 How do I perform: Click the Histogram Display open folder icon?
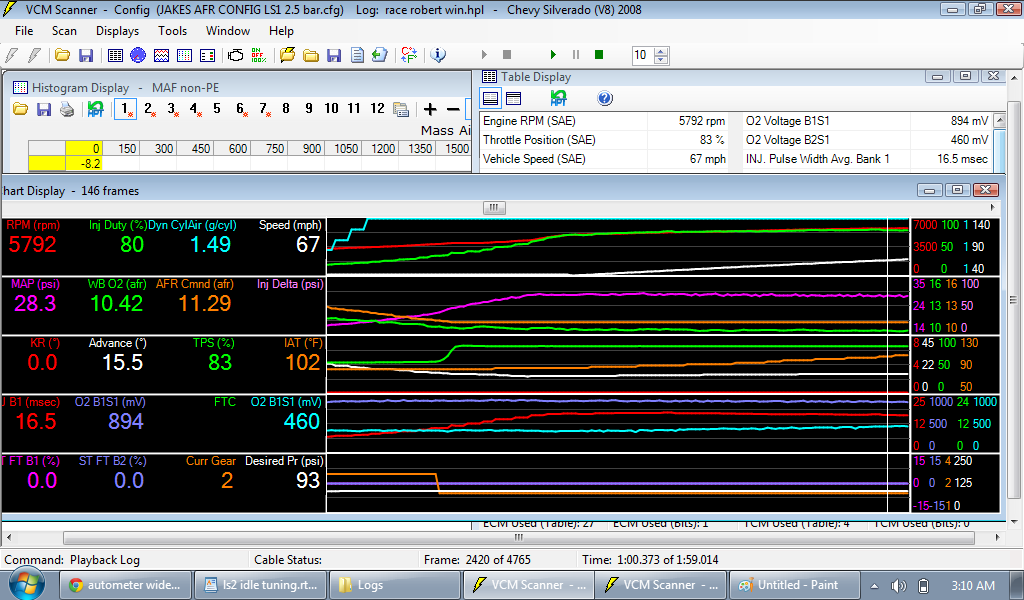(x=20, y=109)
